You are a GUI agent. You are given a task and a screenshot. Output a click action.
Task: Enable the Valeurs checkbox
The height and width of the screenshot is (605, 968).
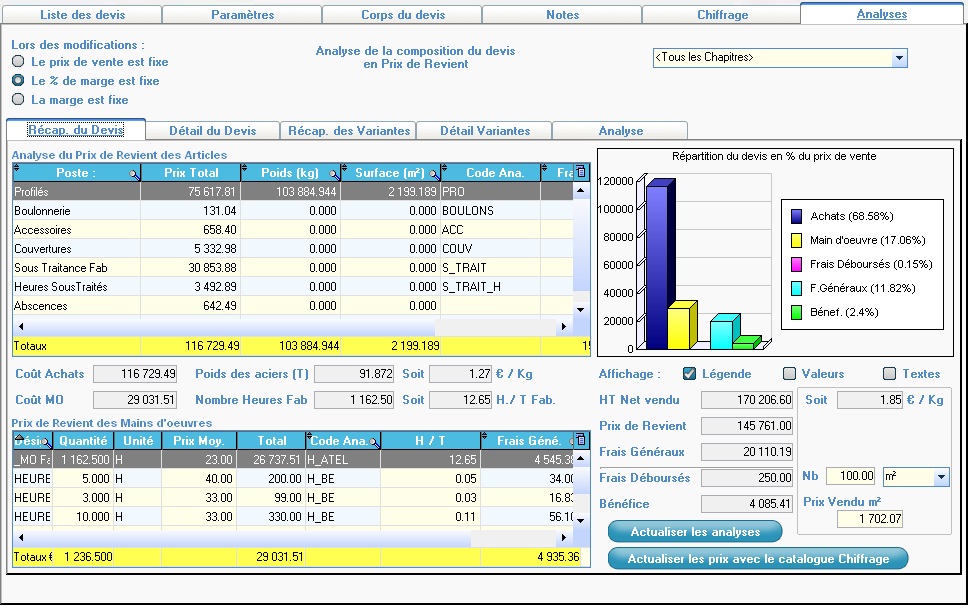pyautogui.click(x=789, y=374)
